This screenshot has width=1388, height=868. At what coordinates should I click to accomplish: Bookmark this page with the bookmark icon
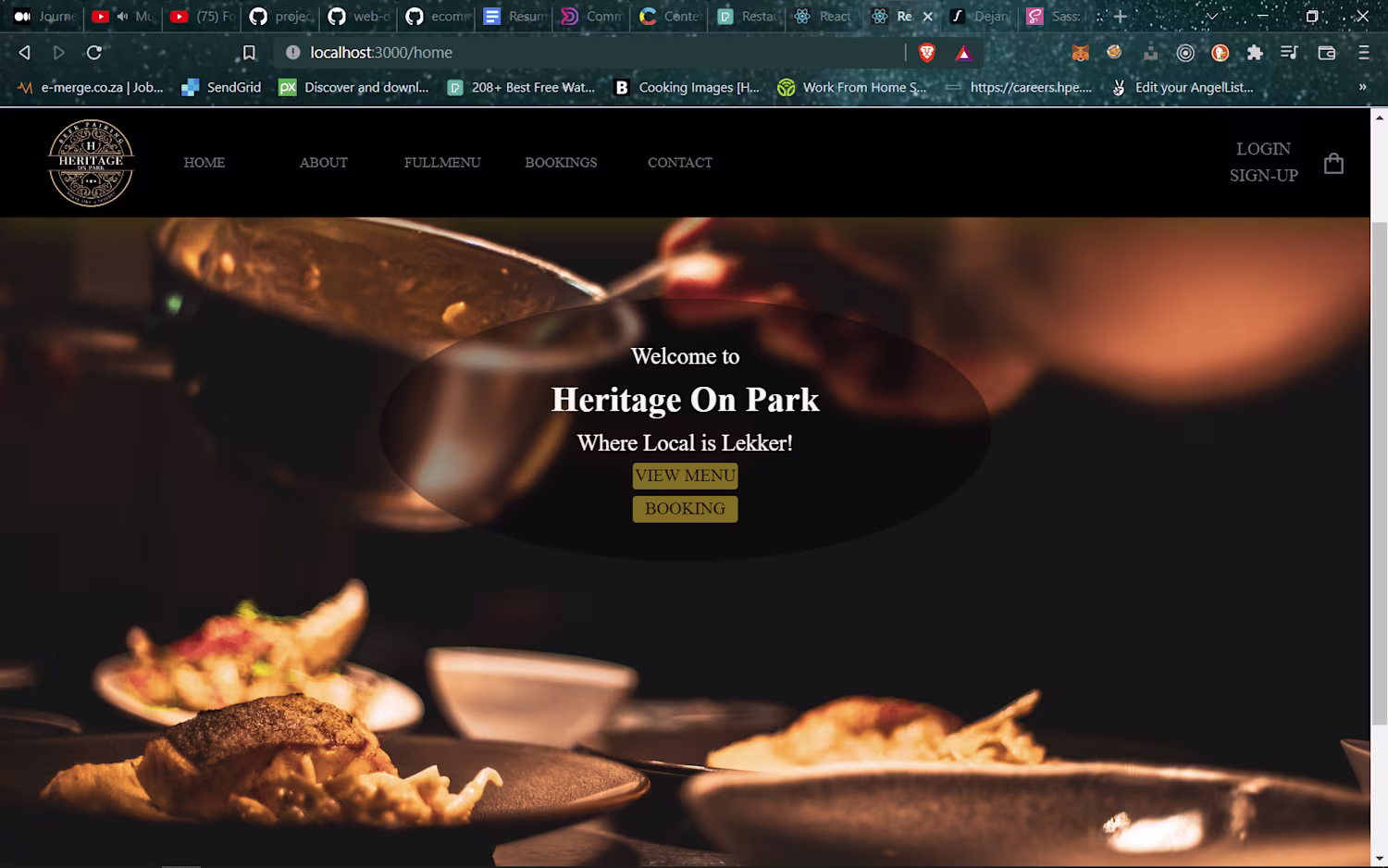(249, 53)
